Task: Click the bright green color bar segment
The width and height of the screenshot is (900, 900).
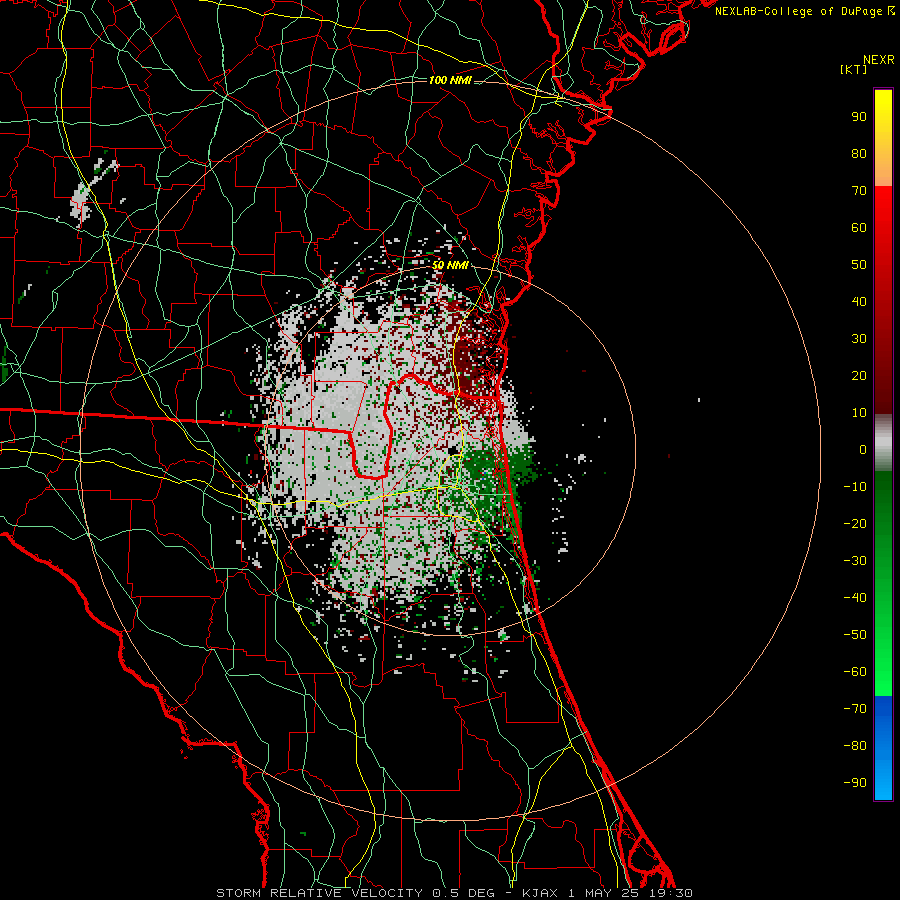Action: (x=883, y=584)
